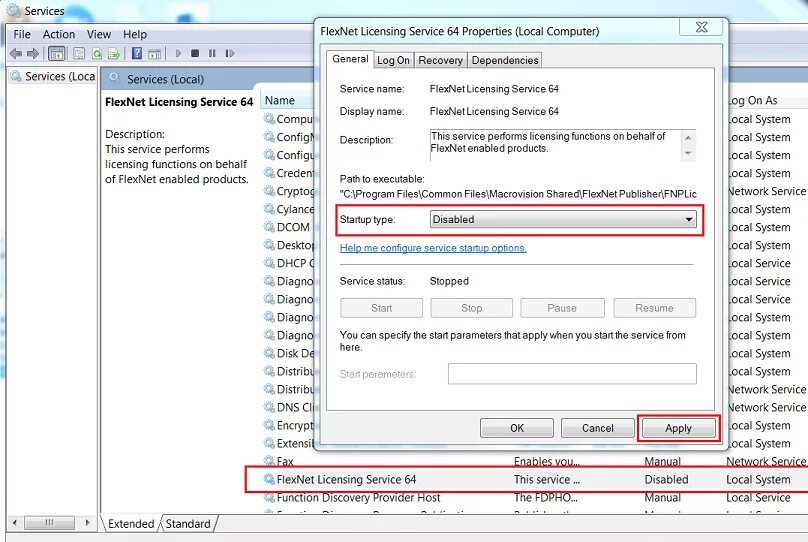Click the OK button
The width and height of the screenshot is (808, 542).
pyautogui.click(x=517, y=428)
